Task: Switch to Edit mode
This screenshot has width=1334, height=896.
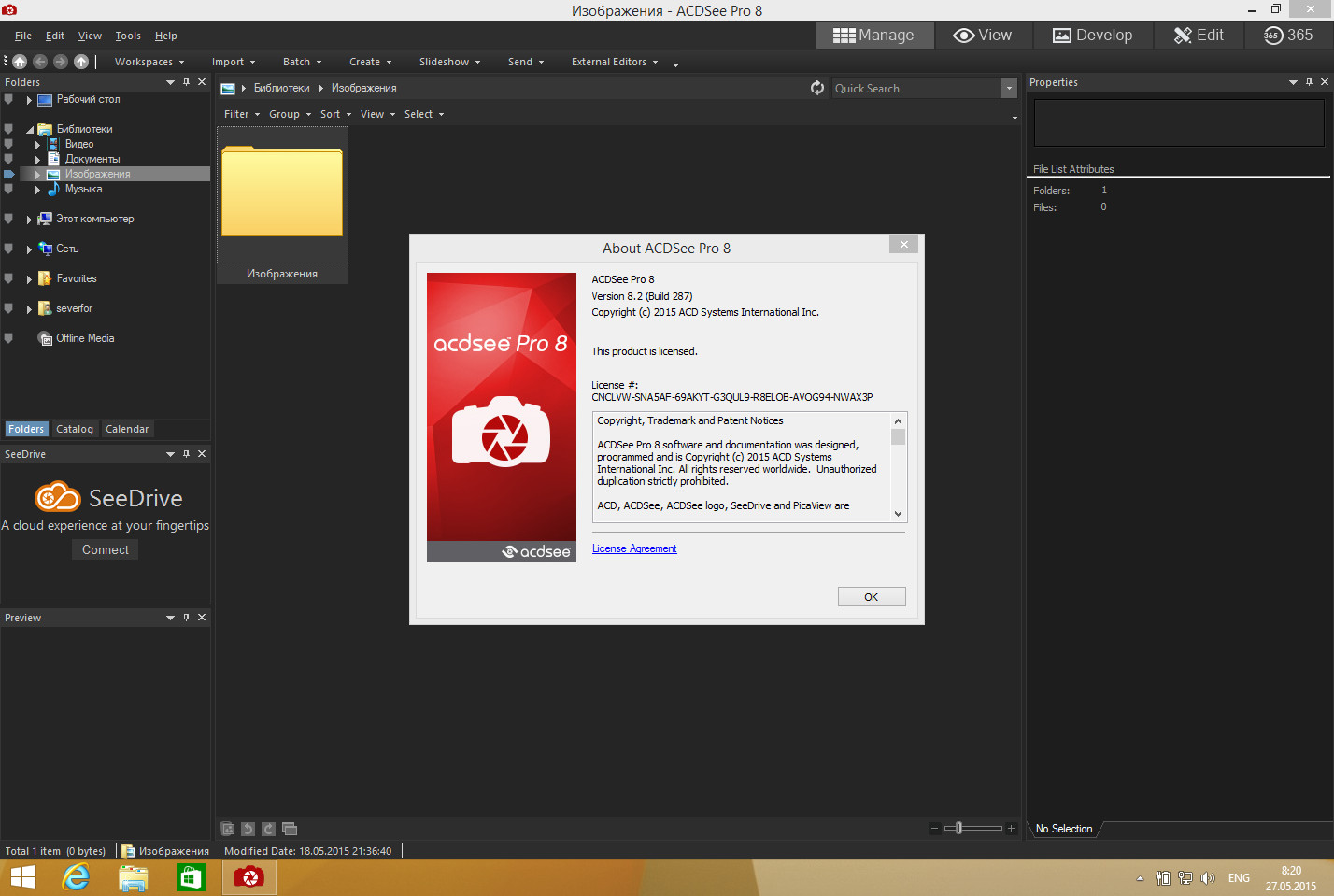Action: click(1199, 36)
